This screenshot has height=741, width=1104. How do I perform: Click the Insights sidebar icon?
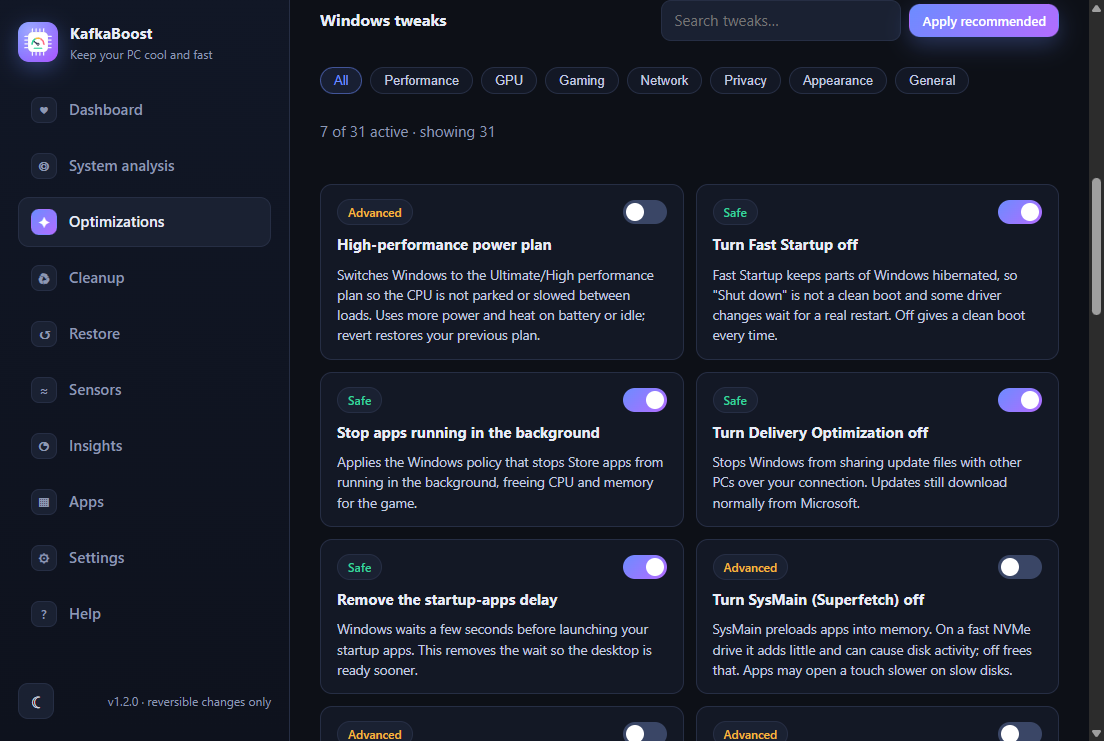pyautogui.click(x=44, y=446)
